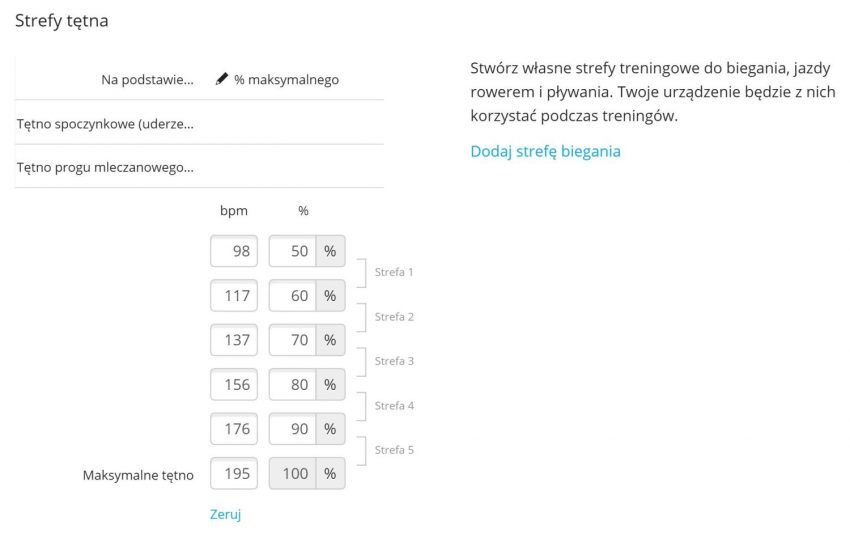
Task: Open the Dodaj strefę biegania link
Action: (x=545, y=151)
